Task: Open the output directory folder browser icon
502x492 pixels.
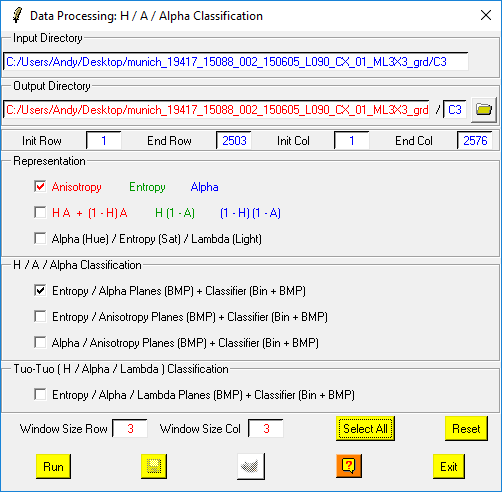Action: [x=484, y=110]
